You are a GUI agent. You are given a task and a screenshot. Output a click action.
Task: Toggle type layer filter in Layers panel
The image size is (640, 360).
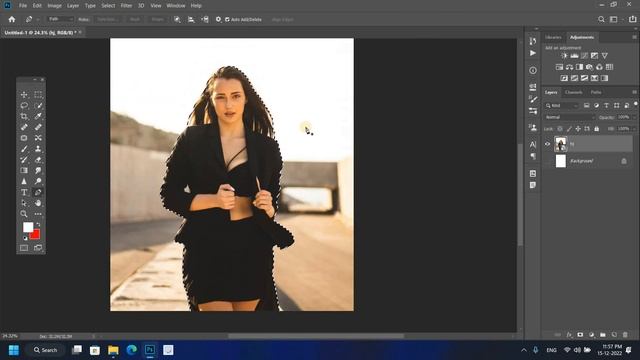coord(607,106)
